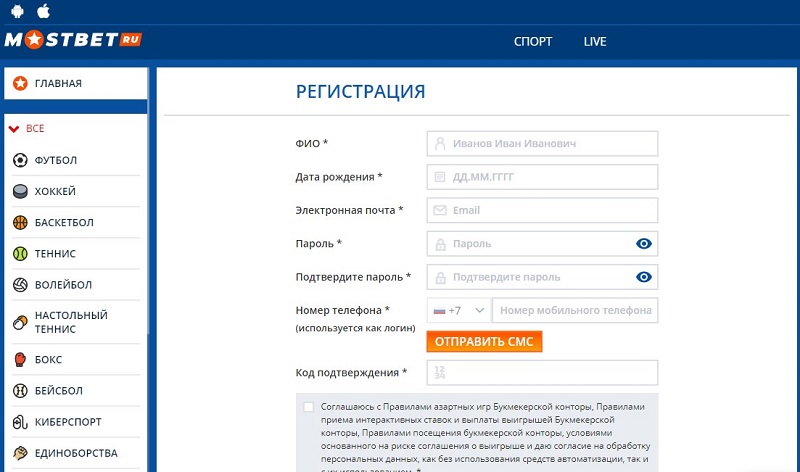Open the date of birth picker field
The width and height of the screenshot is (800, 472).
tap(542, 177)
